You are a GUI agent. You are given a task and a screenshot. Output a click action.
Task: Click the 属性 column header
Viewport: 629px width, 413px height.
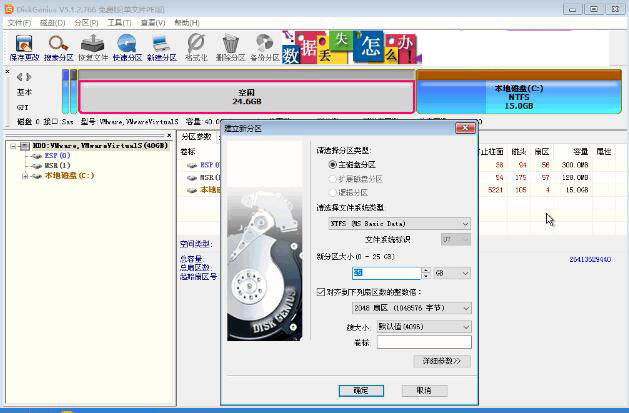click(604, 152)
